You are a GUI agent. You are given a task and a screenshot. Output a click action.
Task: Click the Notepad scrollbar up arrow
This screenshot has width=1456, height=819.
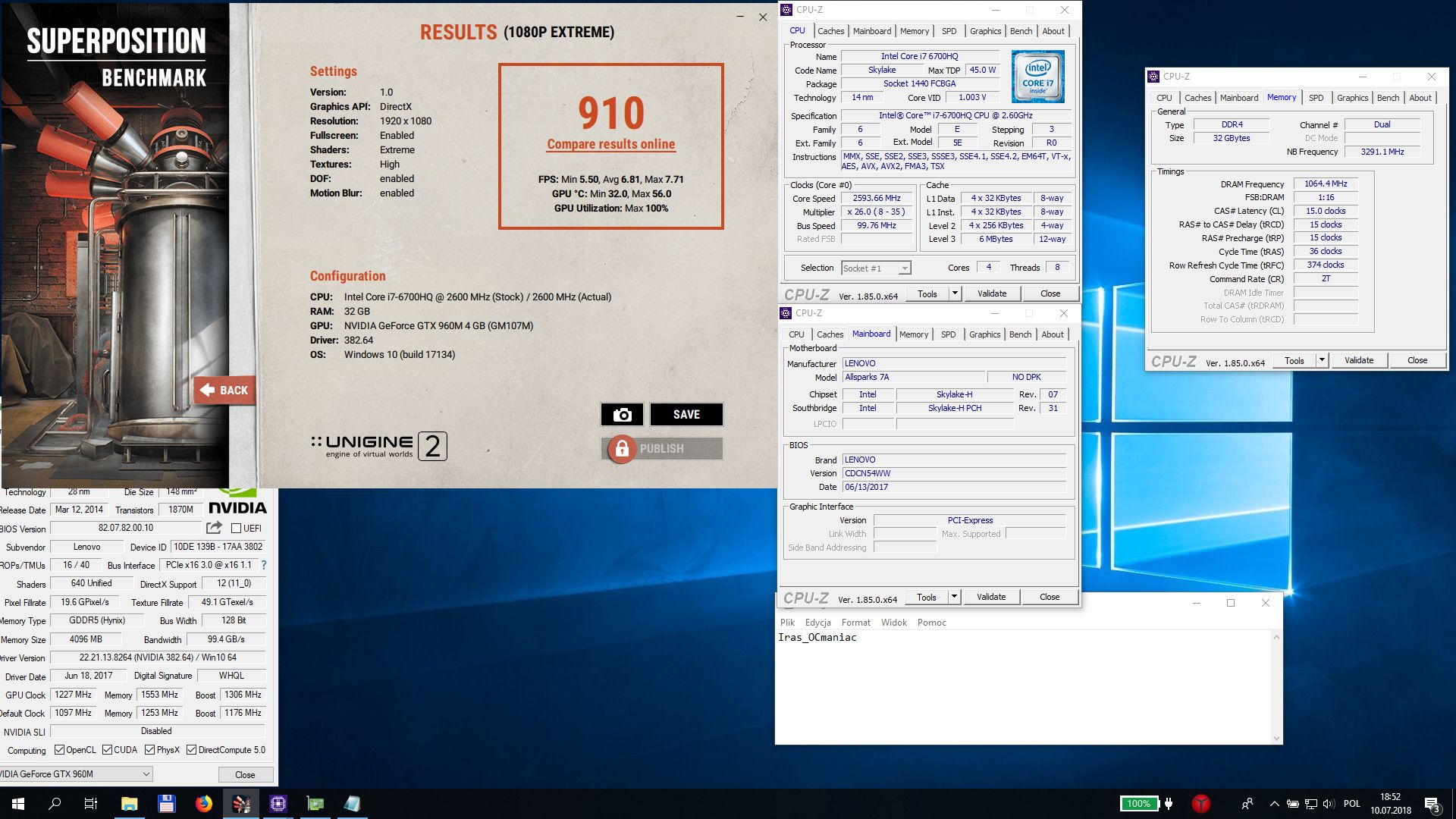[1276, 636]
